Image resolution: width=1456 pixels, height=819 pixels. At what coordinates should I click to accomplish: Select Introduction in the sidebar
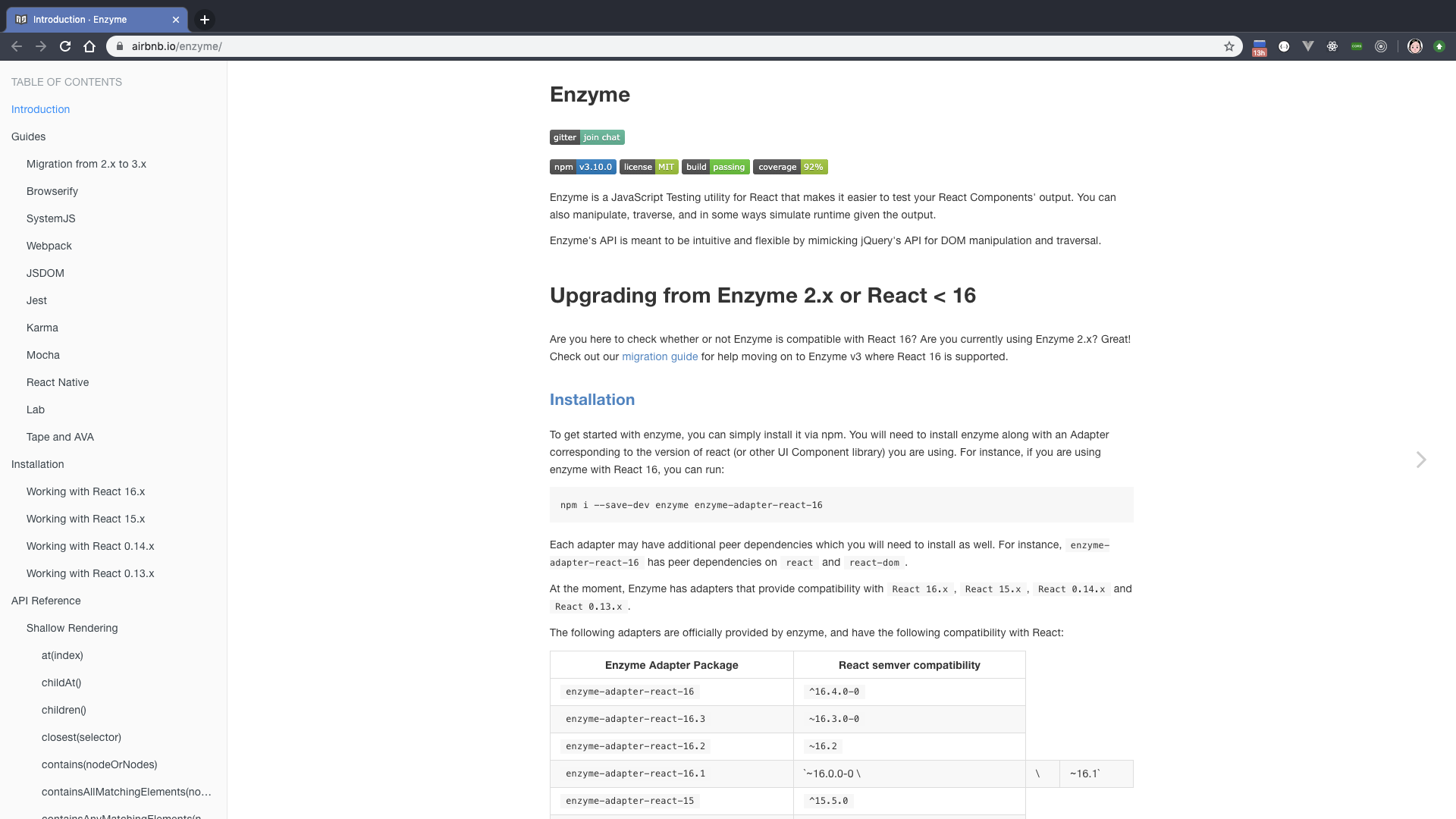41,109
